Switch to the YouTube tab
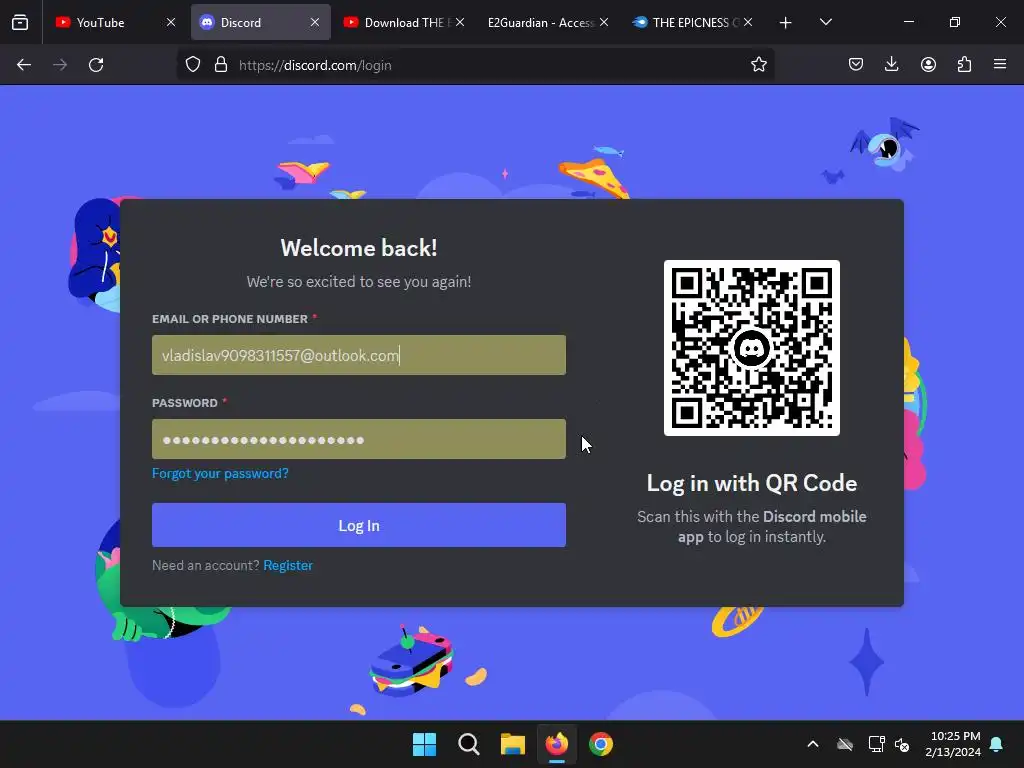The width and height of the screenshot is (1024, 768). click(x=114, y=22)
